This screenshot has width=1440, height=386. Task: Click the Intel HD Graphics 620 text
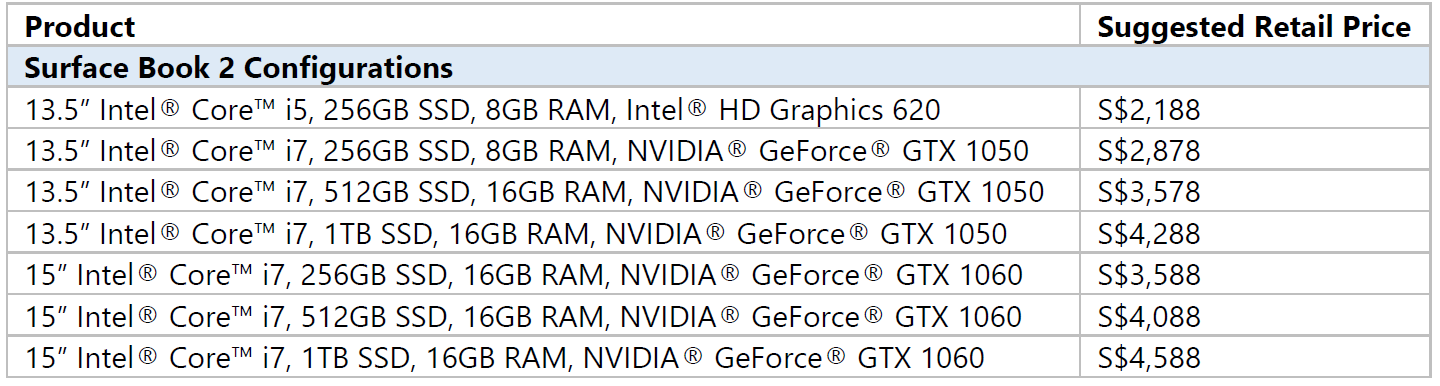(x=783, y=110)
